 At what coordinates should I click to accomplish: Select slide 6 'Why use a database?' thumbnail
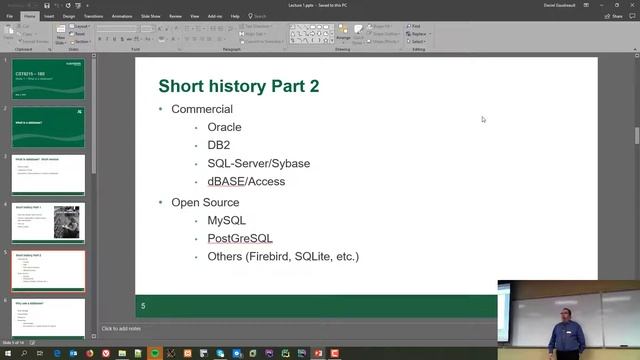pyautogui.click(x=48, y=319)
